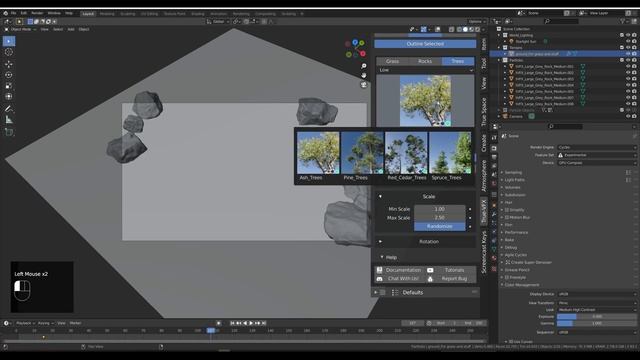Click the Randomize scale button
640x360 pixels.
440,227
